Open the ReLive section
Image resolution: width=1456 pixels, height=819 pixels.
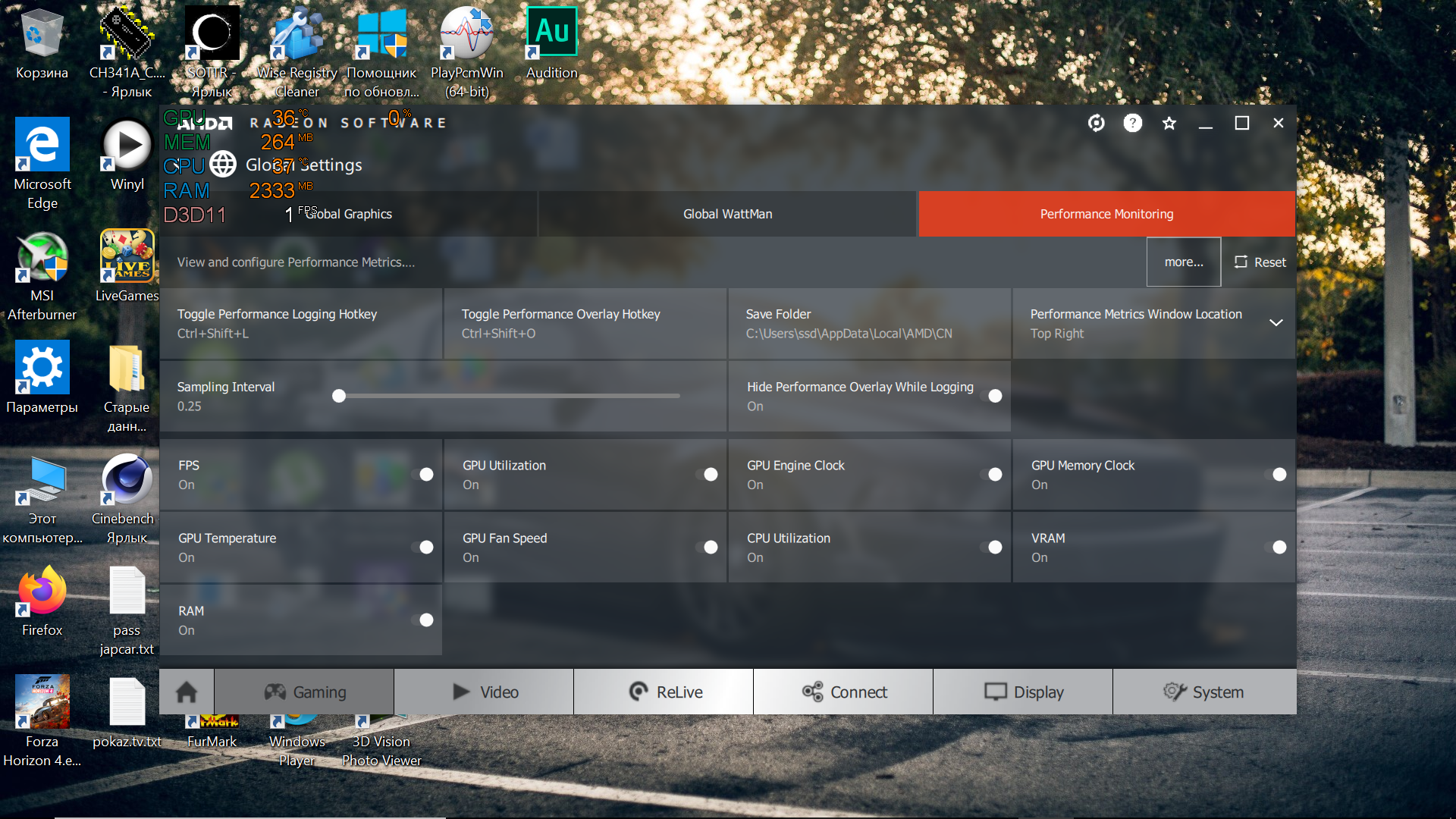coord(664,692)
